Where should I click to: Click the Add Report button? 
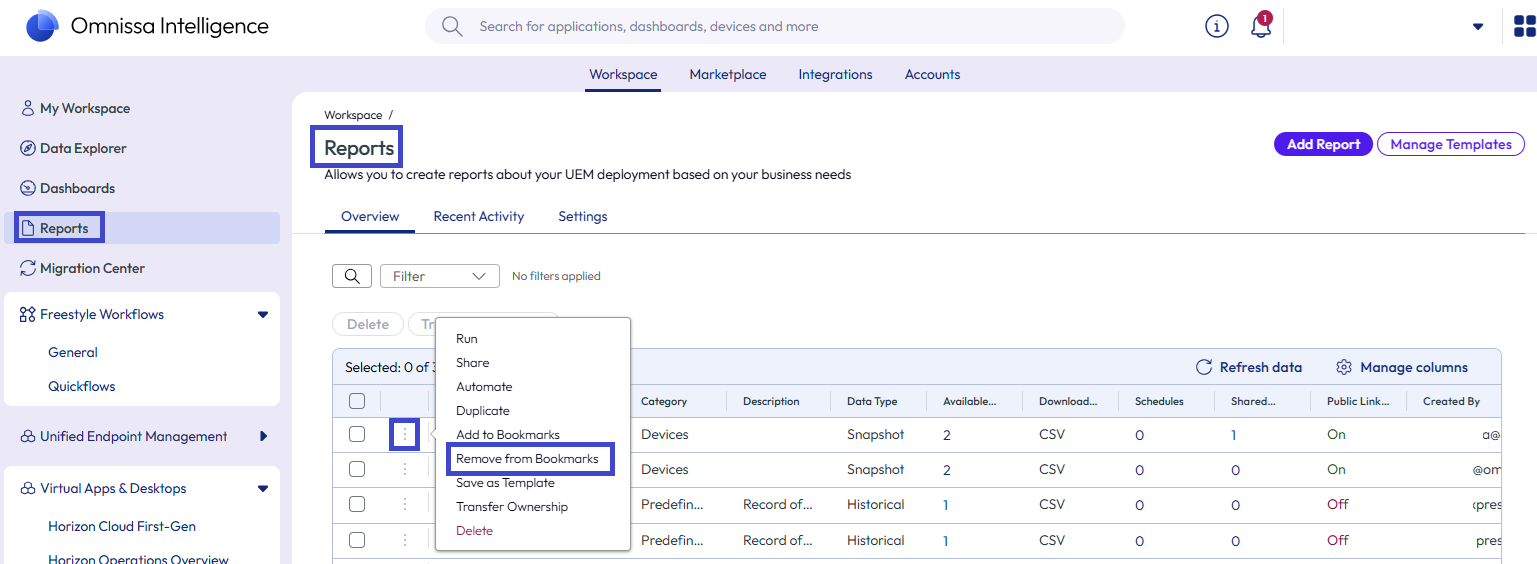point(1323,144)
